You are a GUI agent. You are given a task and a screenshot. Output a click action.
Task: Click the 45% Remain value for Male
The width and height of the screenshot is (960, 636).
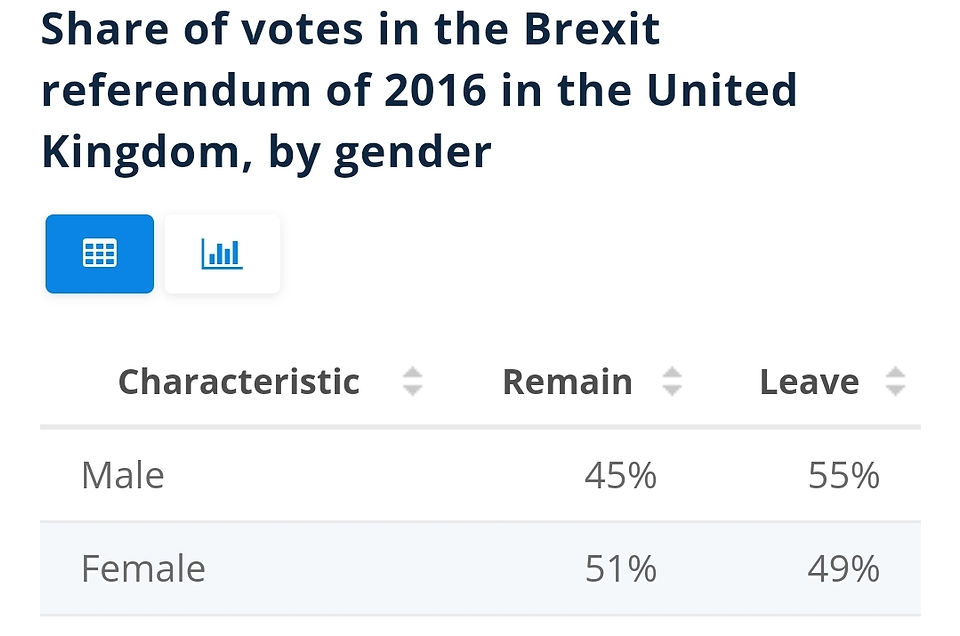pyautogui.click(x=620, y=475)
